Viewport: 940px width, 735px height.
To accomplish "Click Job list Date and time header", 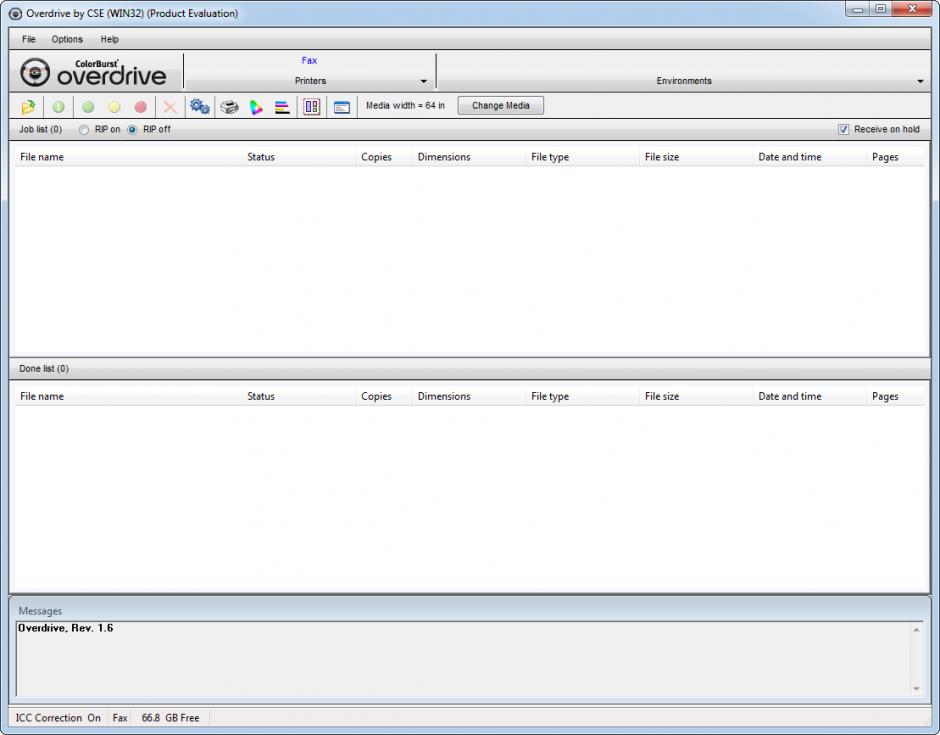I will click(x=809, y=157).
